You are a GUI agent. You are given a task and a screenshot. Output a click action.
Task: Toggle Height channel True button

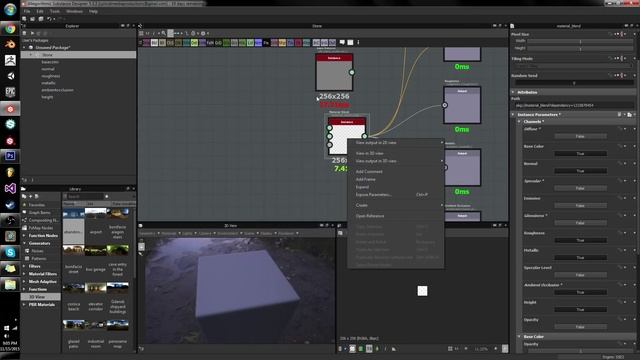tap(580, 310)
